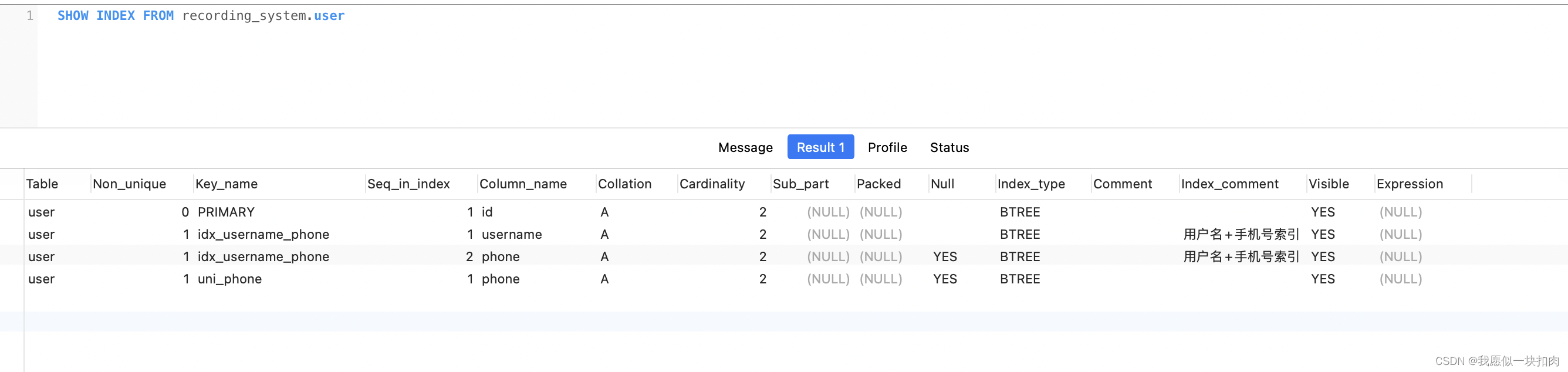Select Expression (NULL) cell in uni_phone row

(x=1400, y=279)
